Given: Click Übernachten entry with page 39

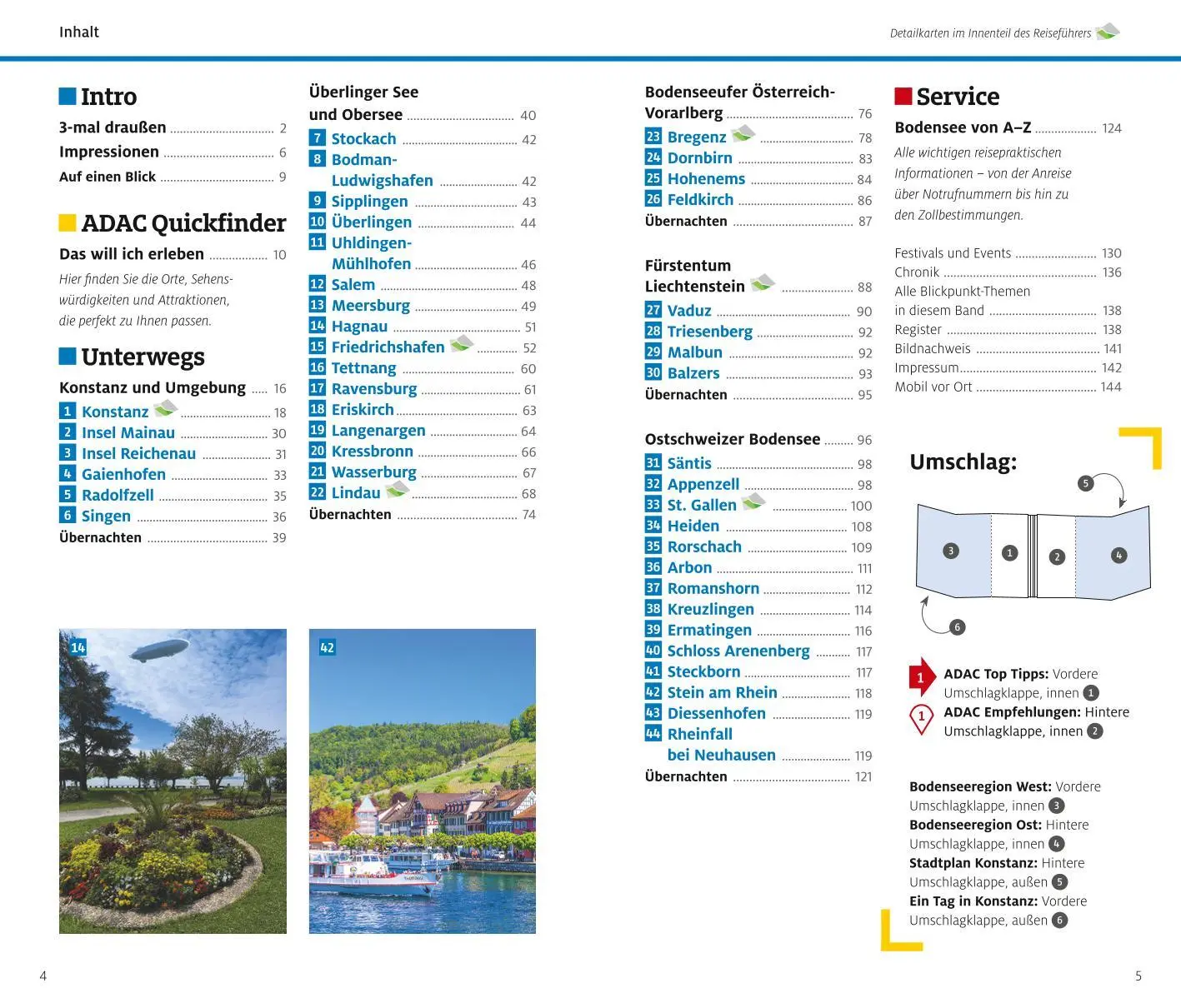Looking at the screenshot, I should coord(173,537).
